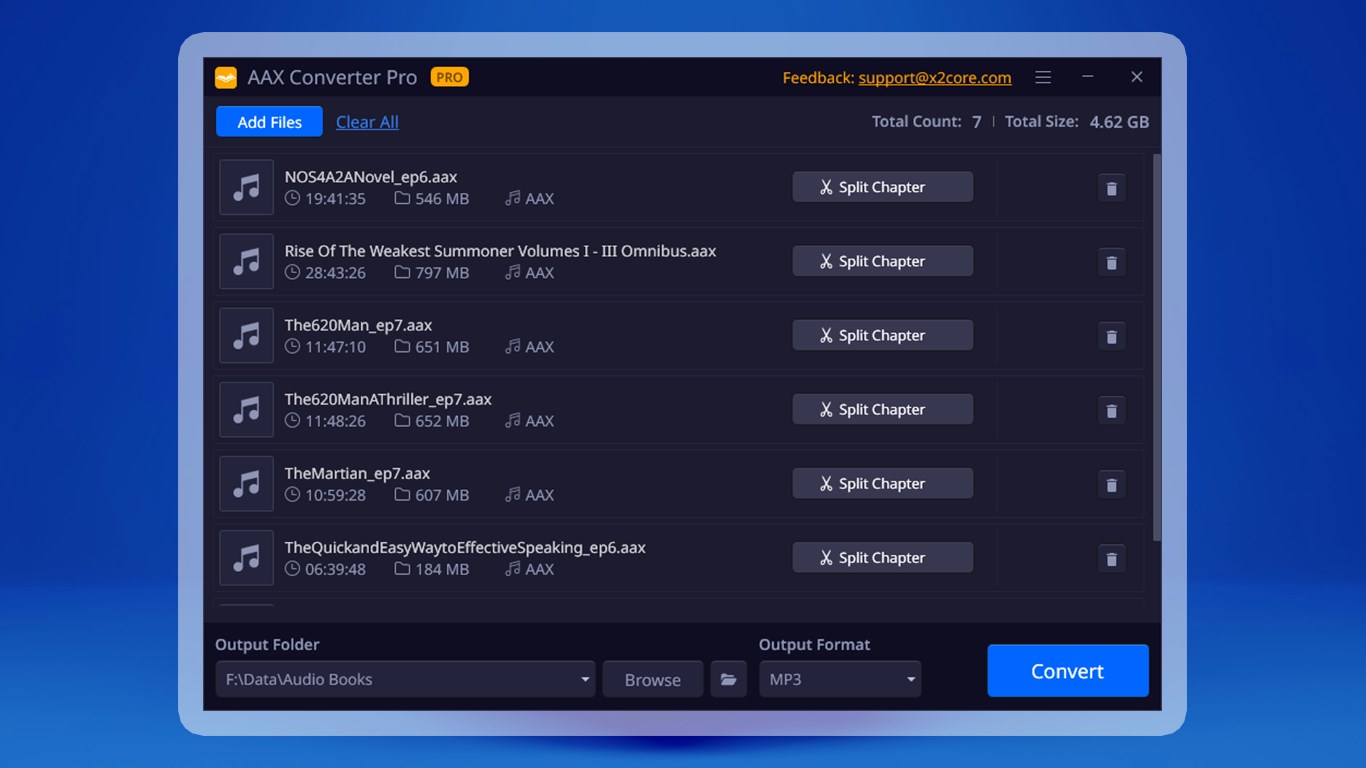Viewport: 1366px width, 768px height.
Task: Open the support@x2core.com feedback link
Action: click(x=935, y=78)
